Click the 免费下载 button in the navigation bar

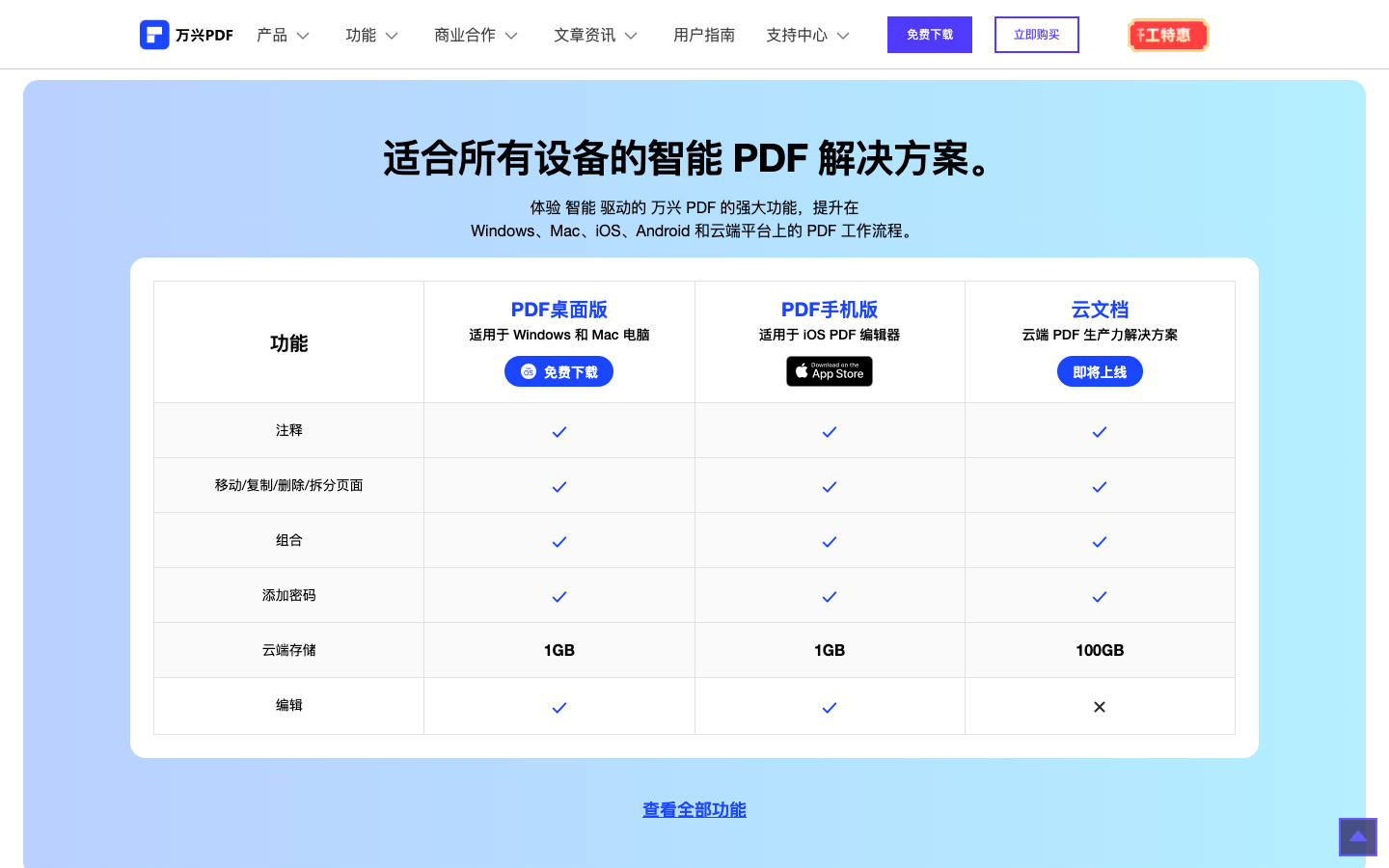tap(929, 34)
